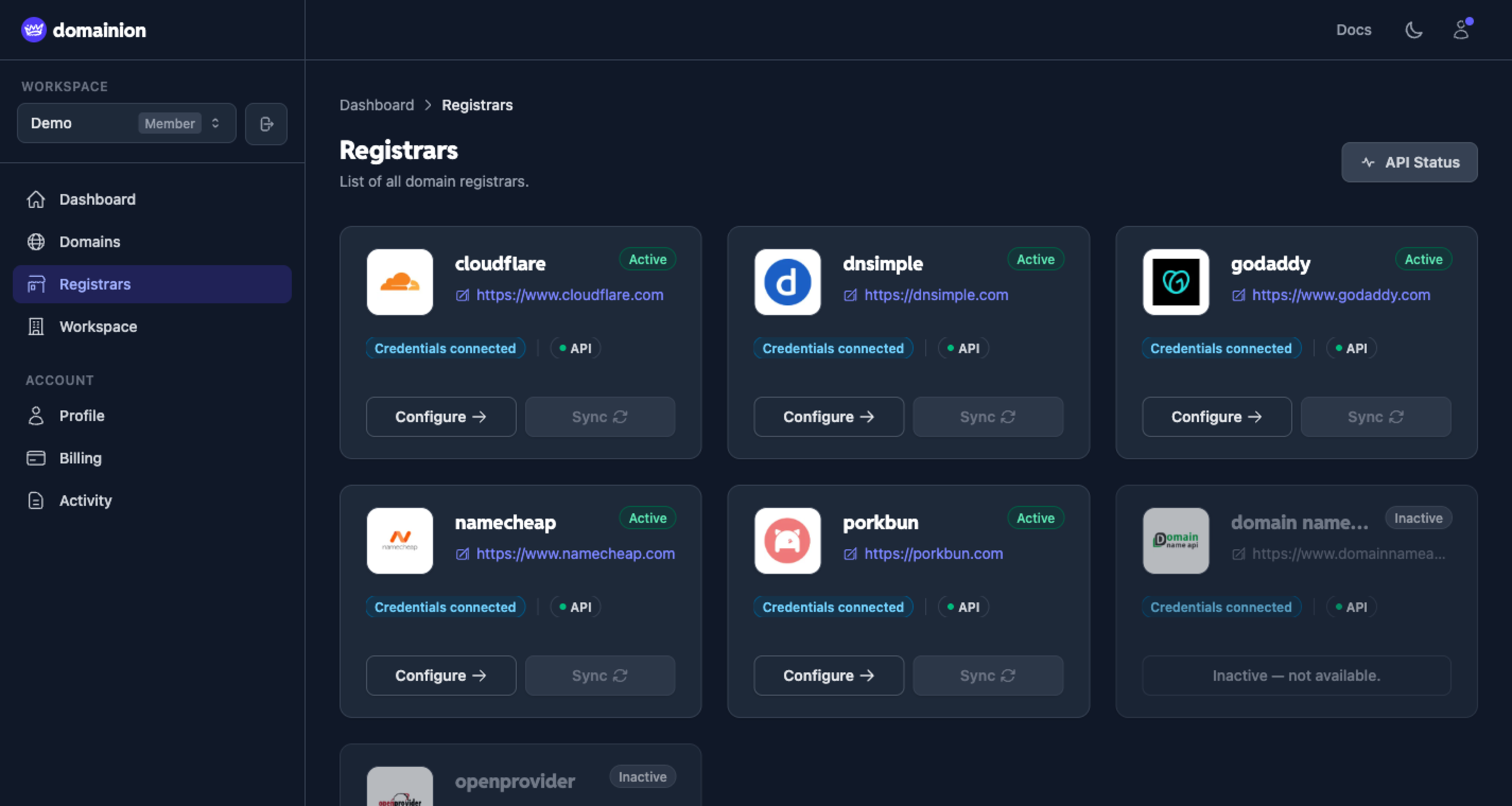Click external link icon beside dnsimple URL
1512x806 pixels.
pos(850,295)
